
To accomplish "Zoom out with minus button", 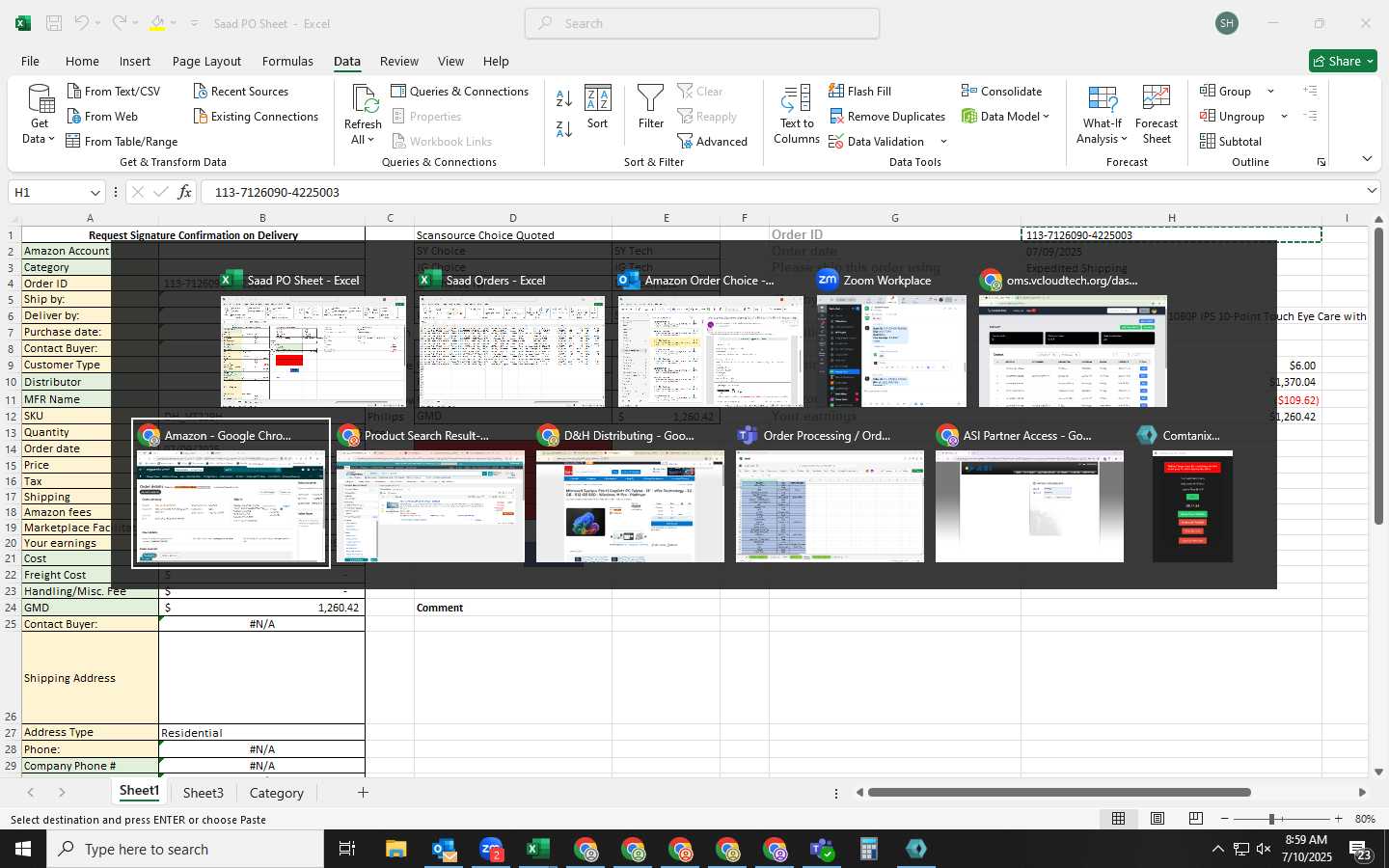I will pyautogui.click(x=1225, y=819).
